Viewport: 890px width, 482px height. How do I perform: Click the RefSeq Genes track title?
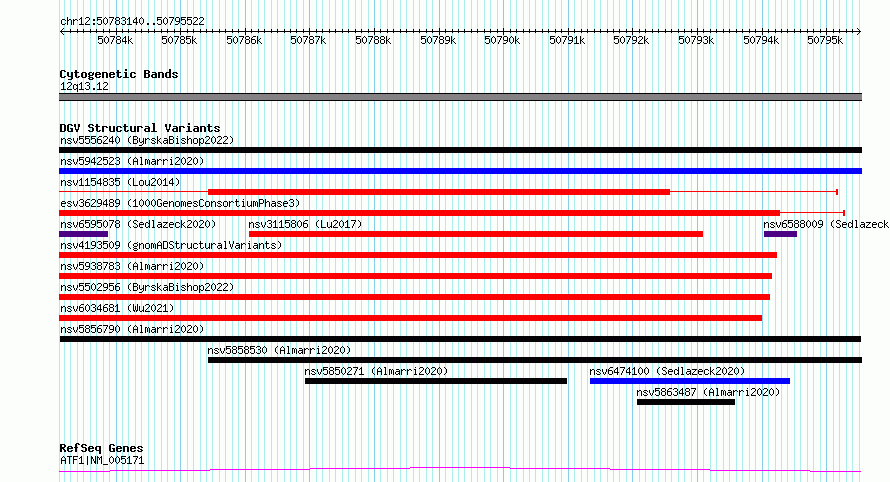click(x=101, y=448)
